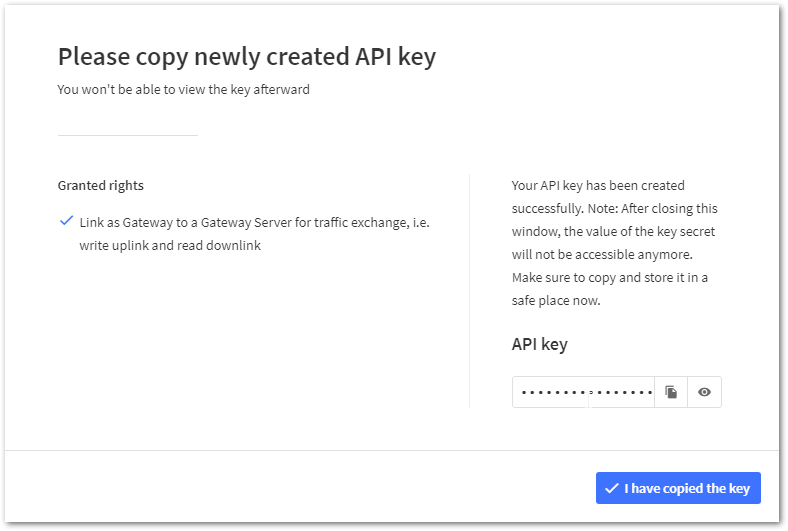
Task: Click the "You won't be able to view" subtitle
Action: coord(183,90)
